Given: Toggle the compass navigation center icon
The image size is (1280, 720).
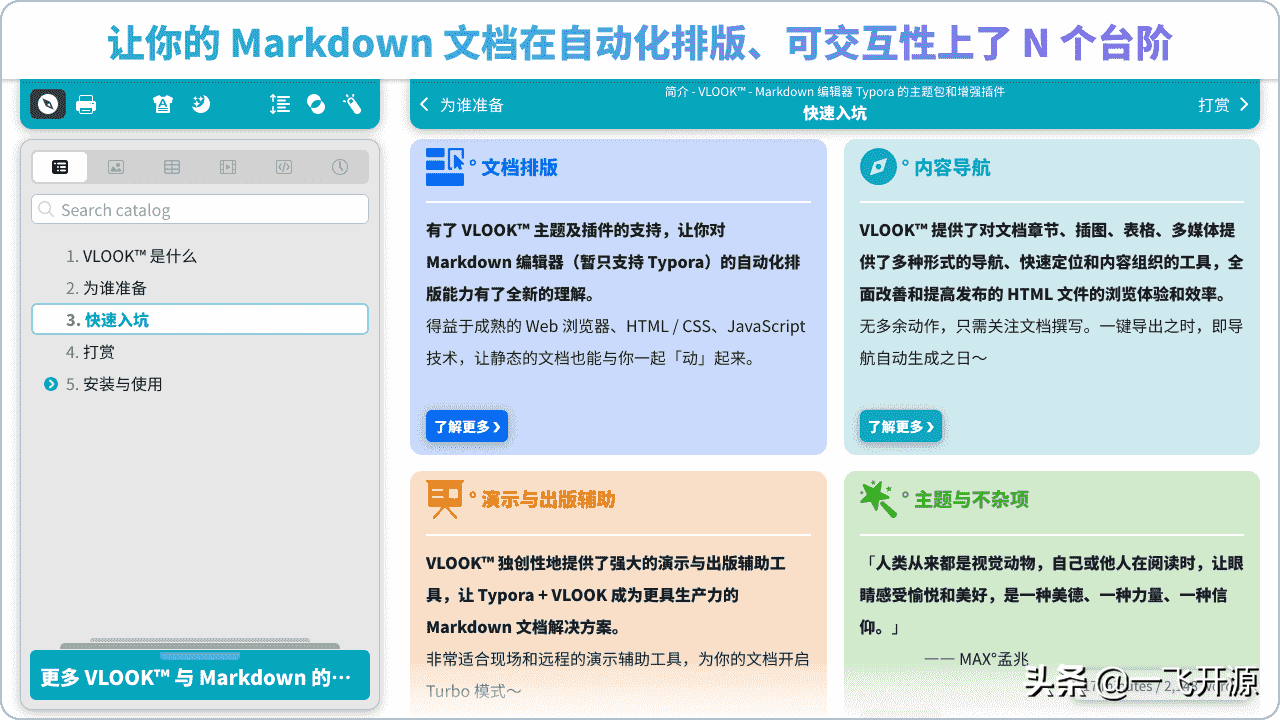Looking at the screenshot, I should click(x=48, y=104).
